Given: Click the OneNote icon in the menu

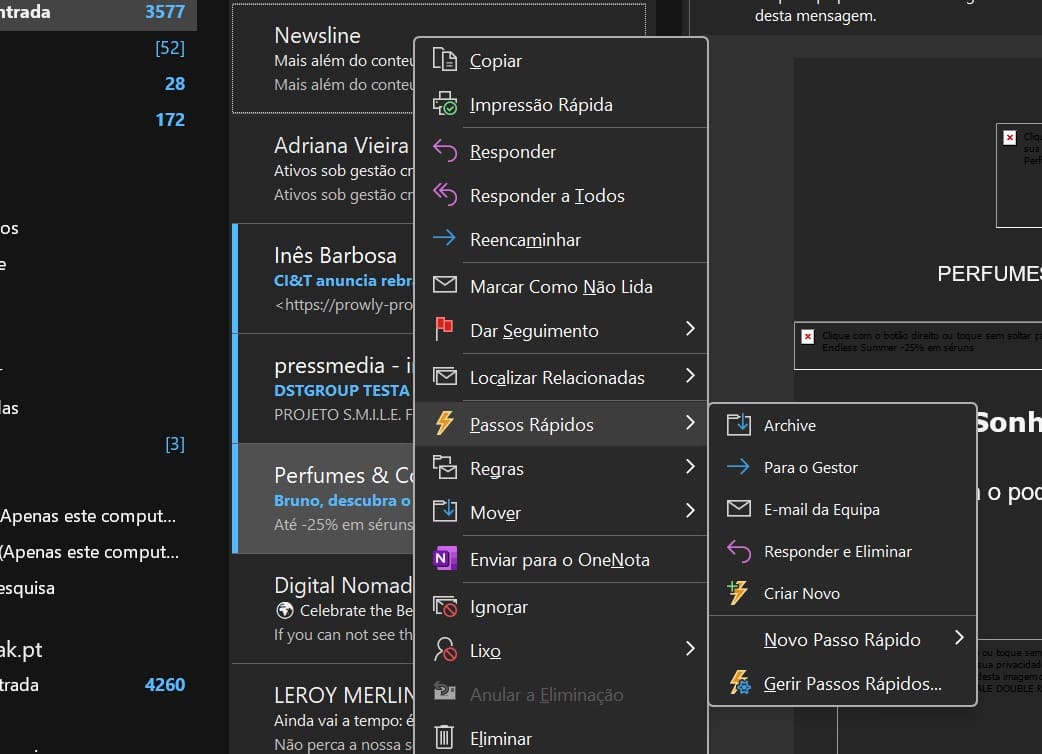Looking at the screenshot, I should pyautogui.click(x=444, y=559).
